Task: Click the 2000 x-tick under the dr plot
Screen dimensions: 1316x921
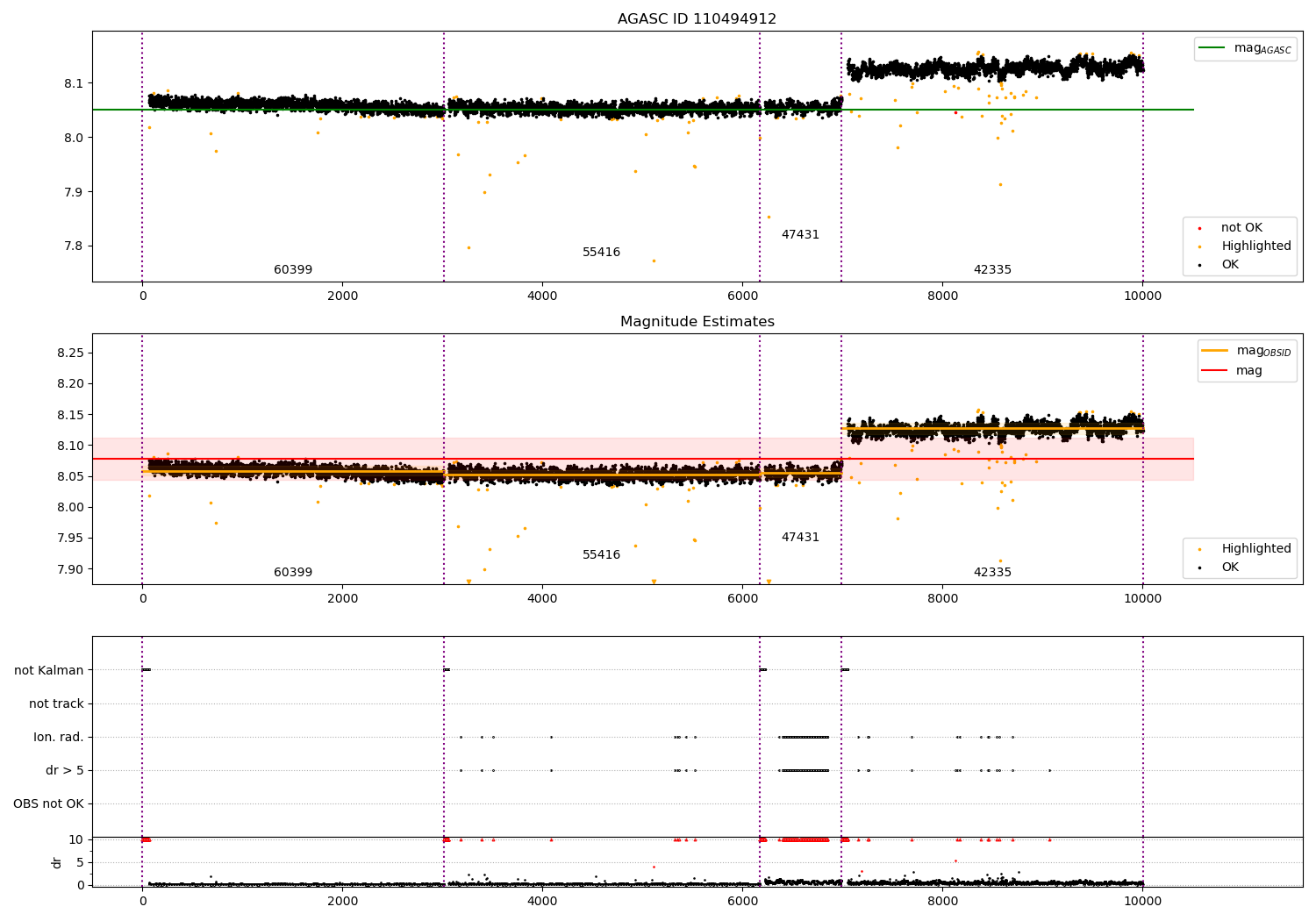Action: (342, 902)
